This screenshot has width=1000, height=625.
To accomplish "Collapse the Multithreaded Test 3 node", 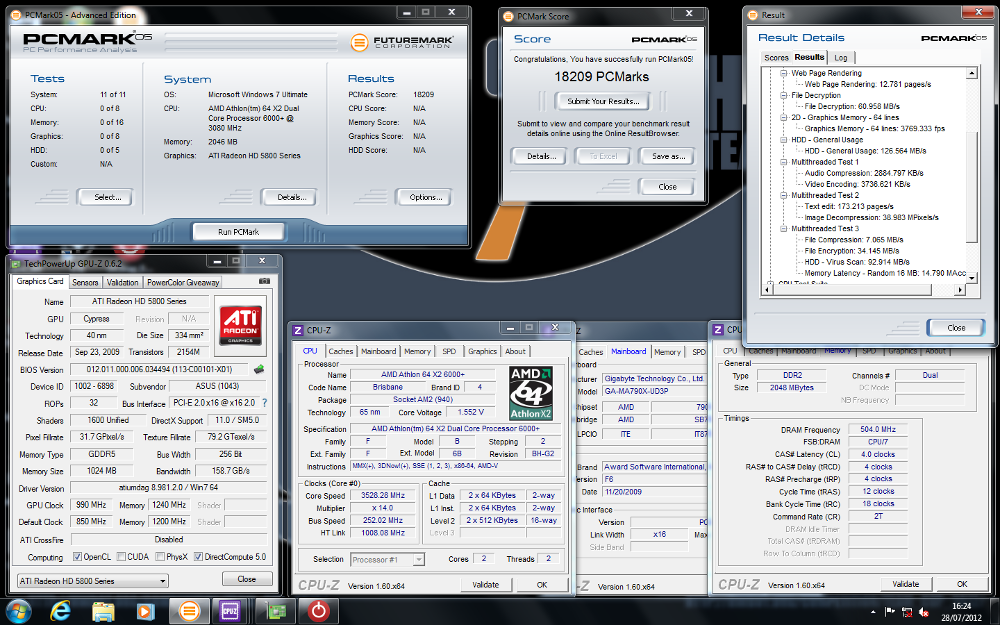I will [x=784, y=228].
